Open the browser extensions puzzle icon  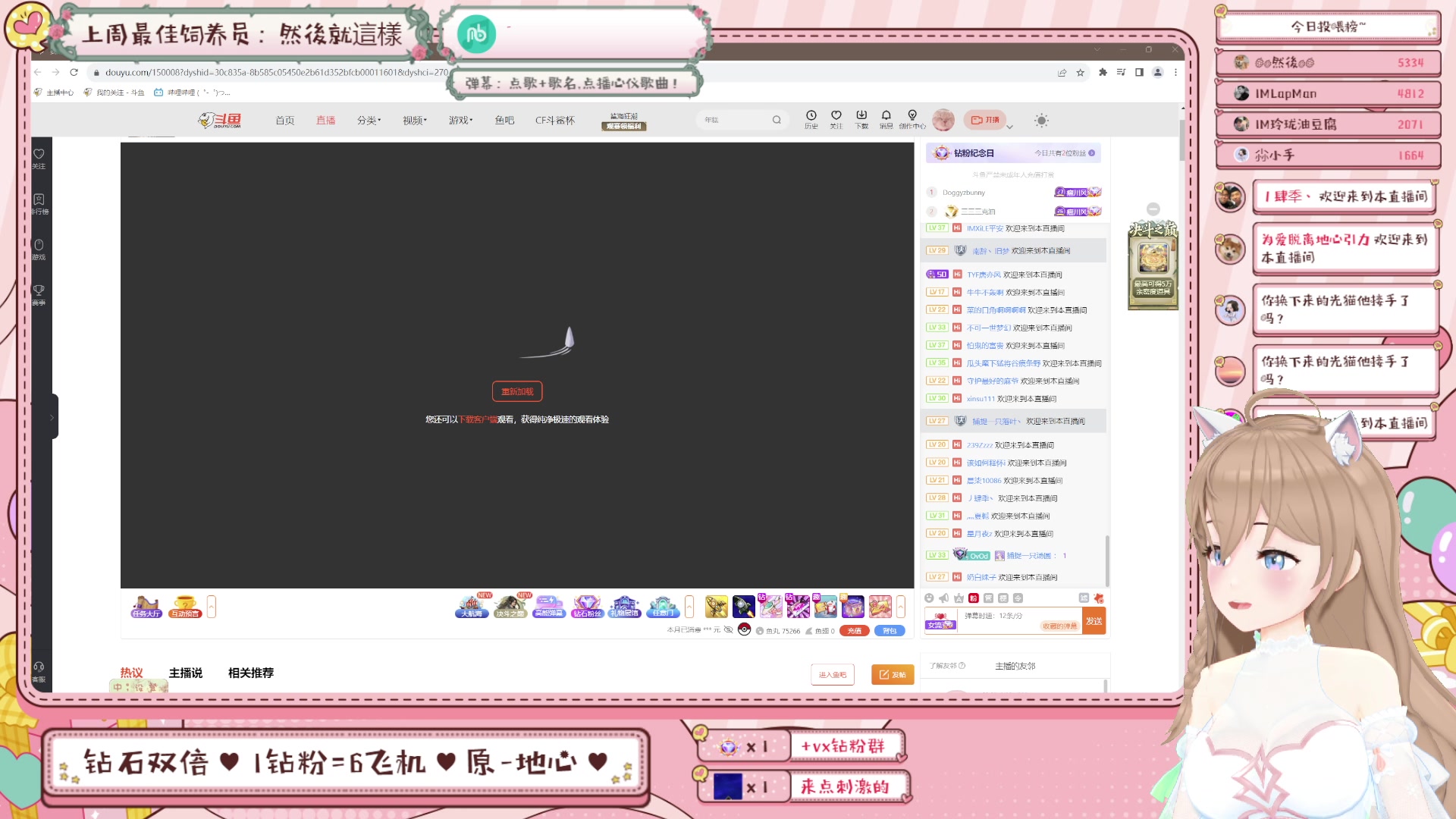pyautogui.click(x=1103, y=72)
